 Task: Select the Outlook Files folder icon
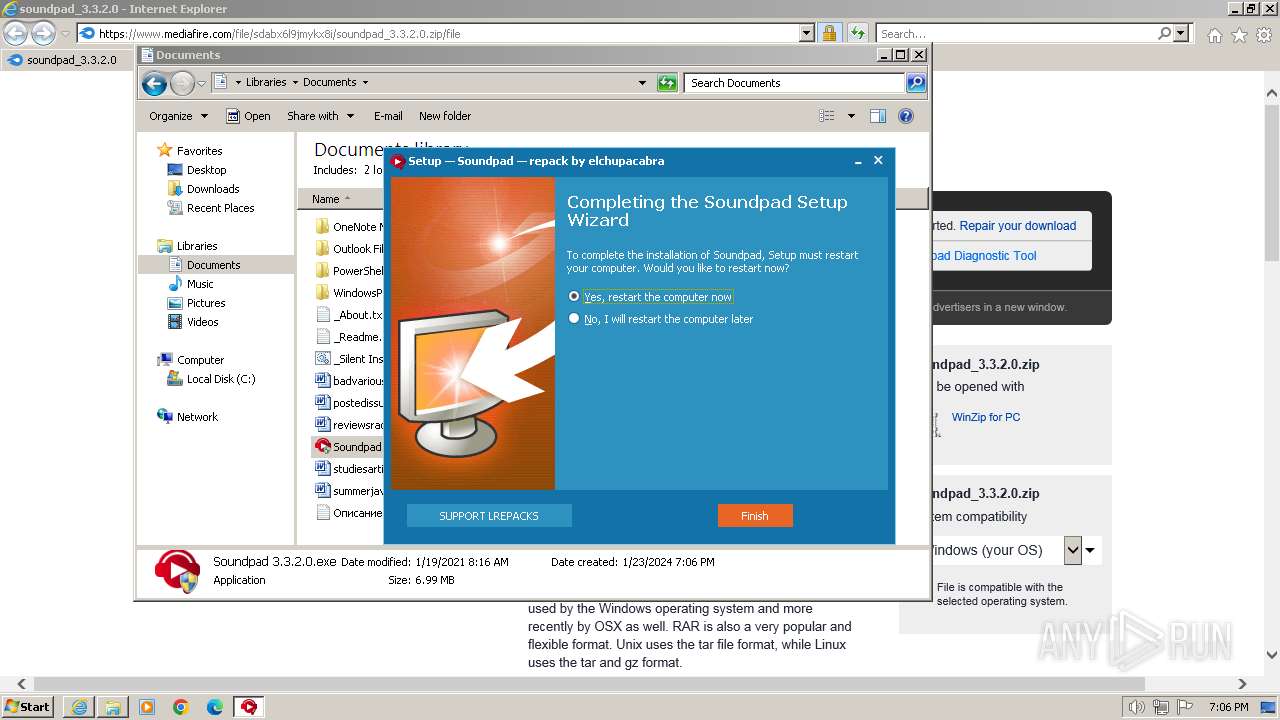click(322, 249)
